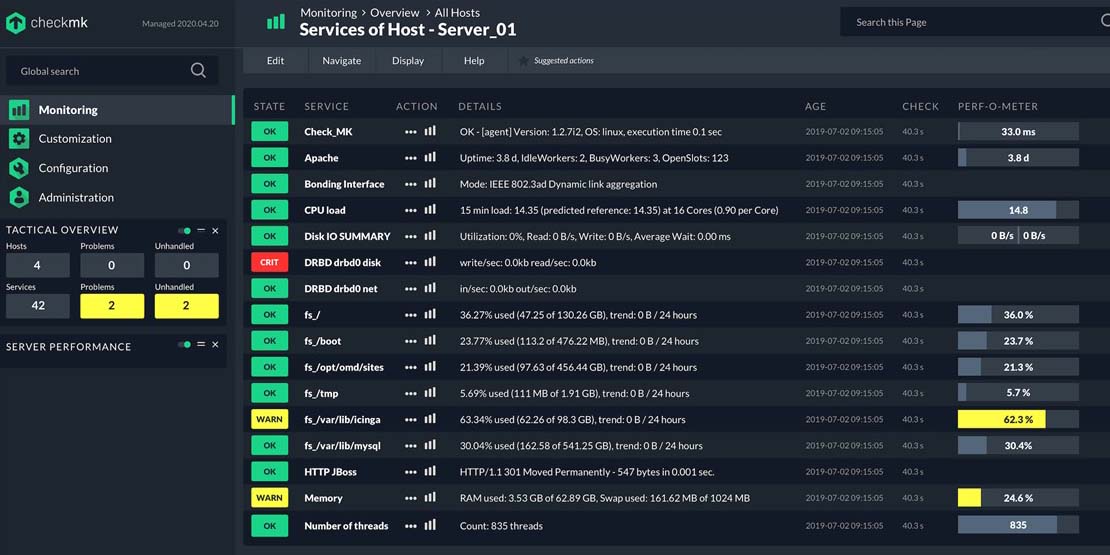Click the WARN state badge for Memory
The width and height of the screenshot is (1110, 555).
pos(270,498)
